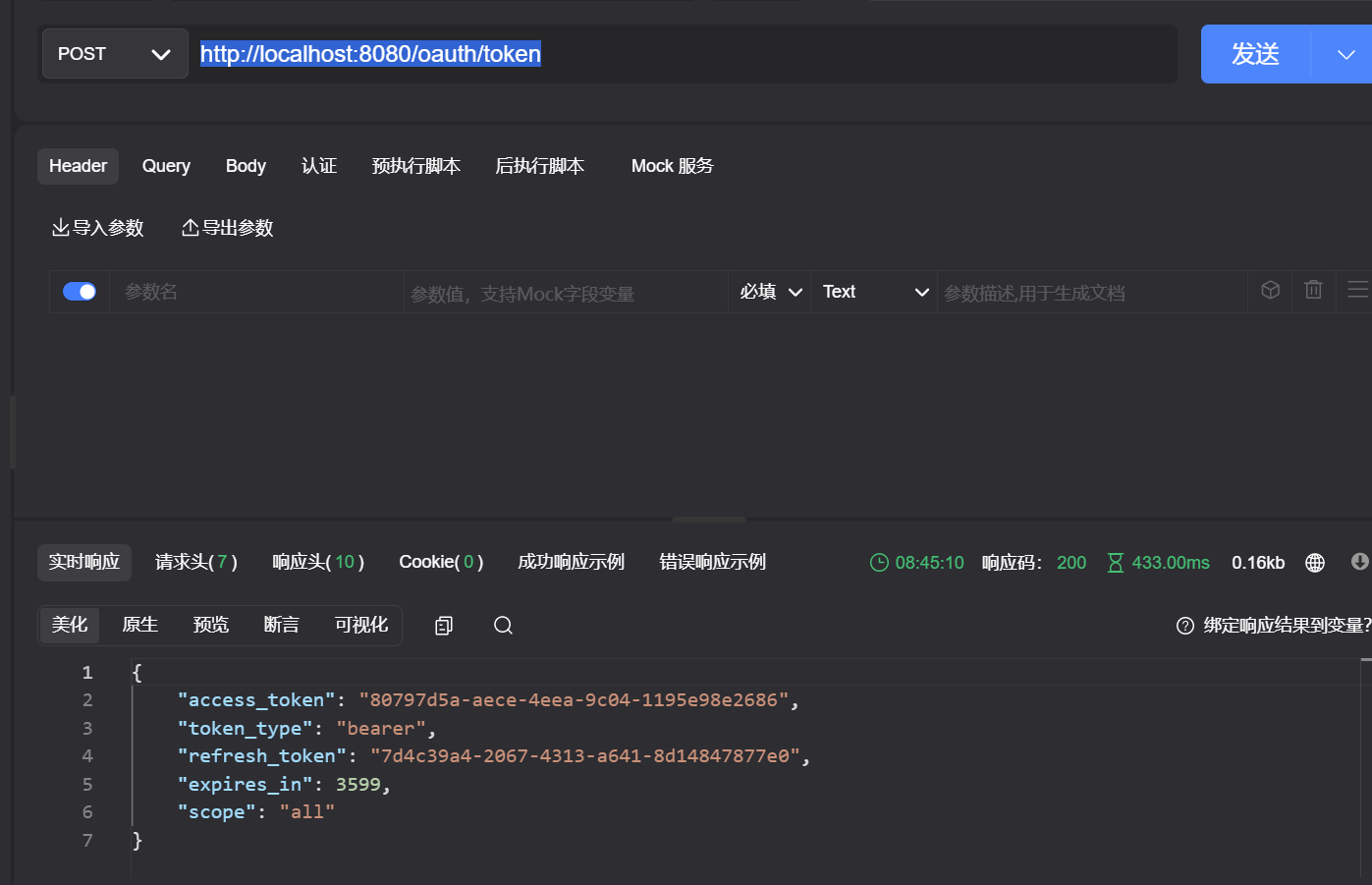
Task: Copy the response with the copy icon
Action: pyautogui.click(x=444, y=626)
